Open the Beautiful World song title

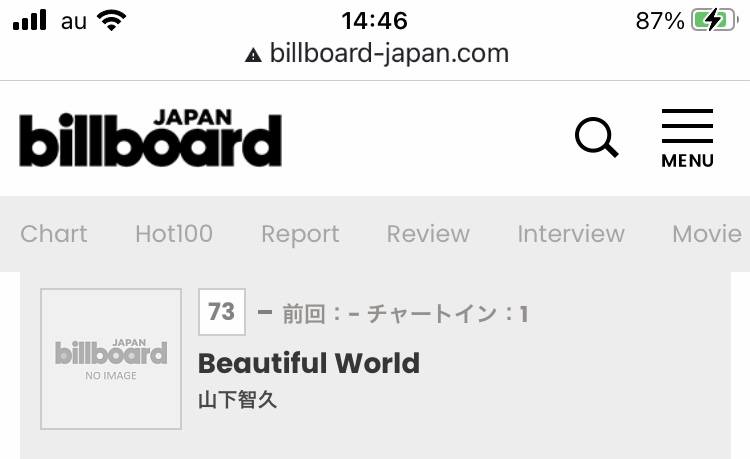[x=309, y=363]
